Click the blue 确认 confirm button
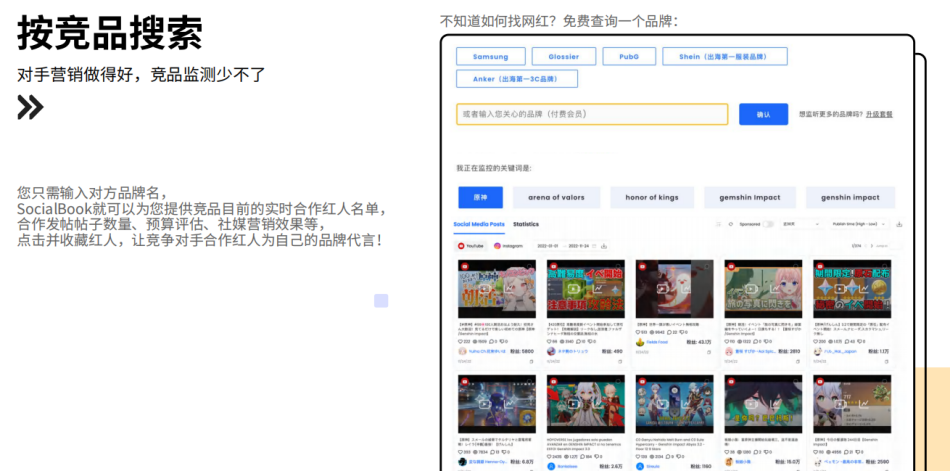 [x=763, y=114]
